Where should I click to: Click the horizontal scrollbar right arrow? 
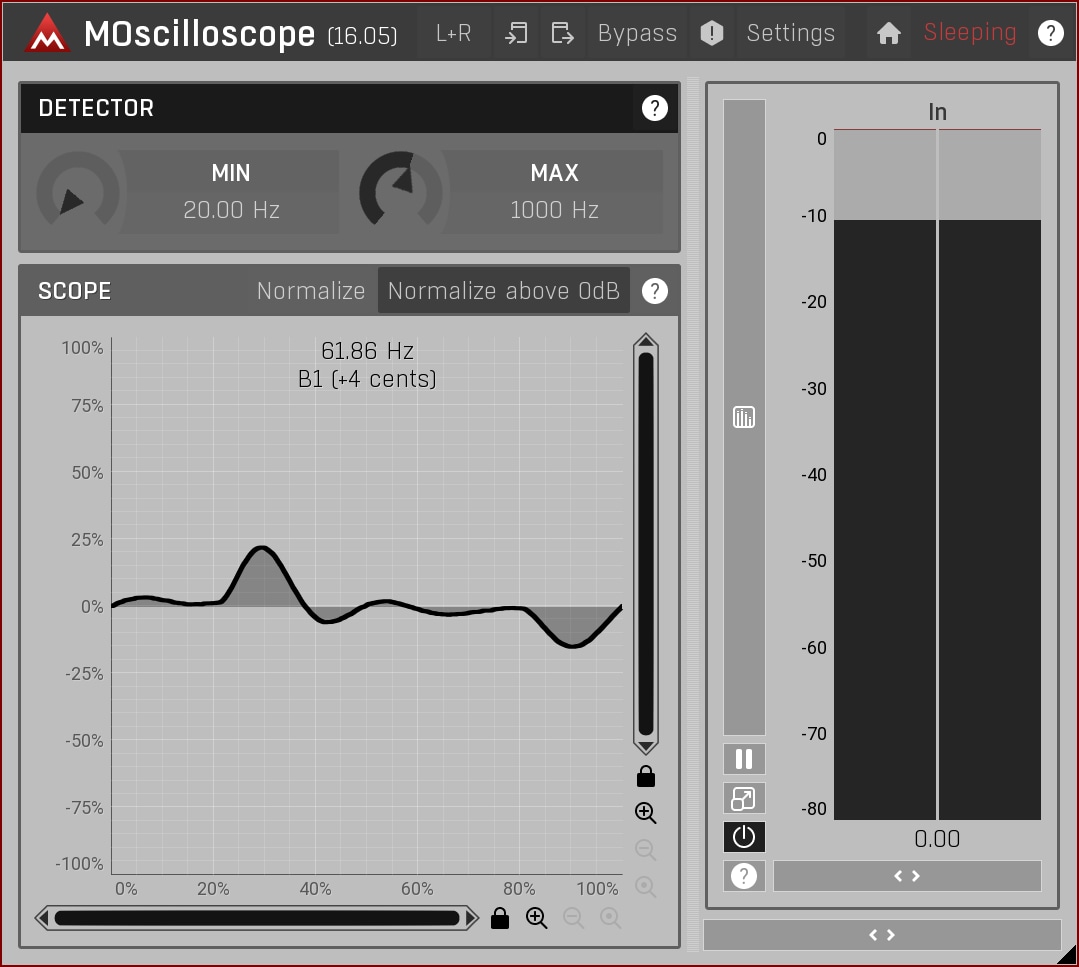pos(471,917)
